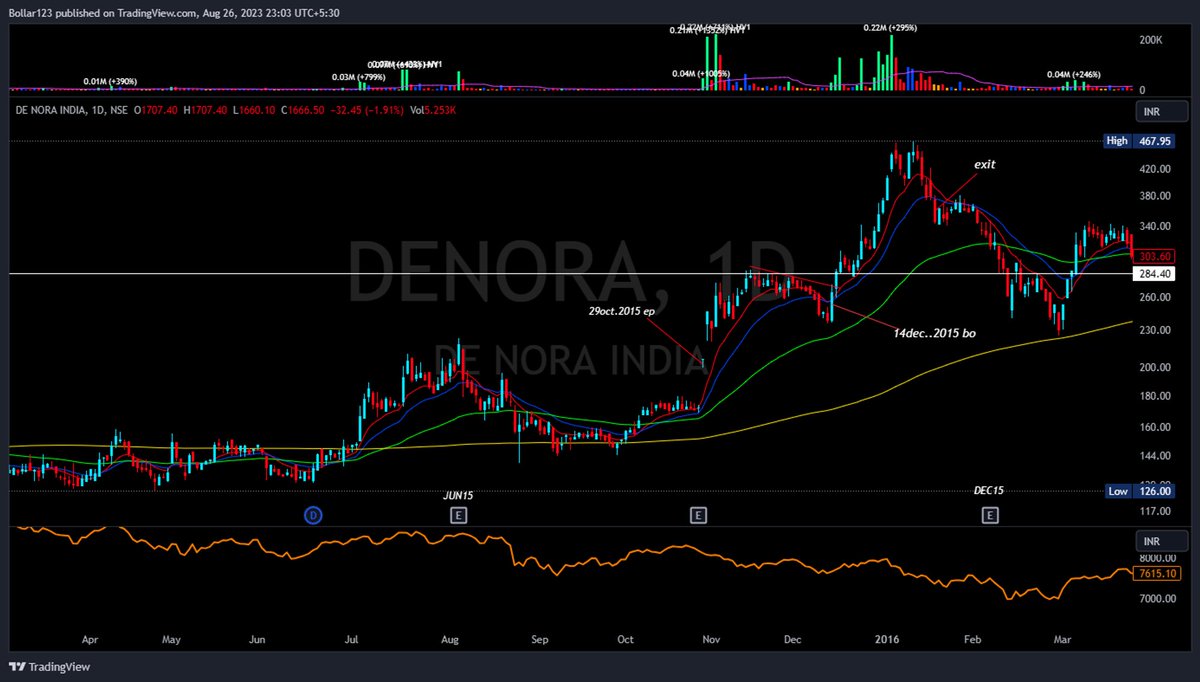1200x682 pixels.
Task: Open the earnings 'E' marker below JUN15
Action: tap(459, 515)
